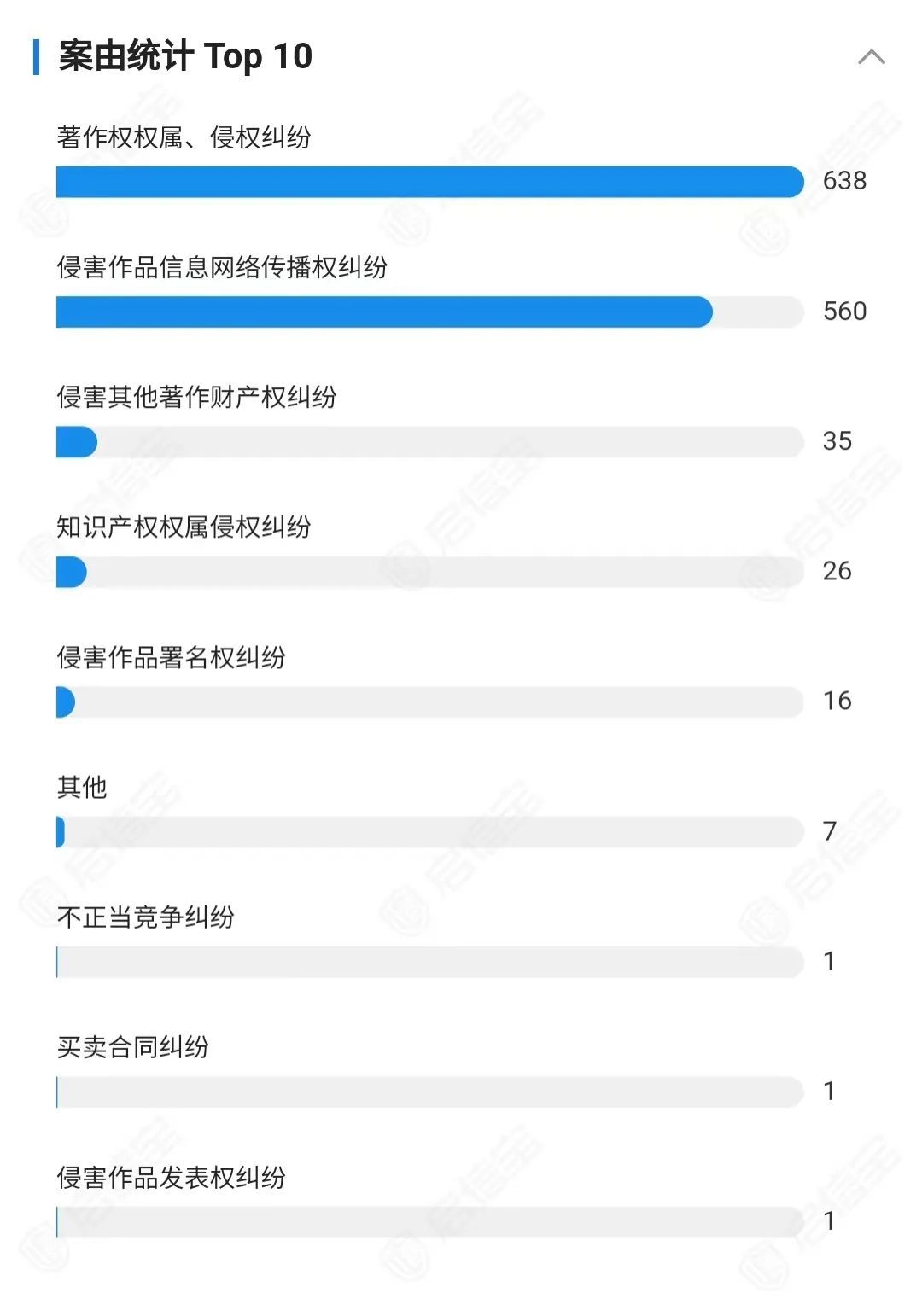This screenshot has height=1316, width=922.
Task: Select the 侵害作品署名权纠纷 label
Action: 171,657
